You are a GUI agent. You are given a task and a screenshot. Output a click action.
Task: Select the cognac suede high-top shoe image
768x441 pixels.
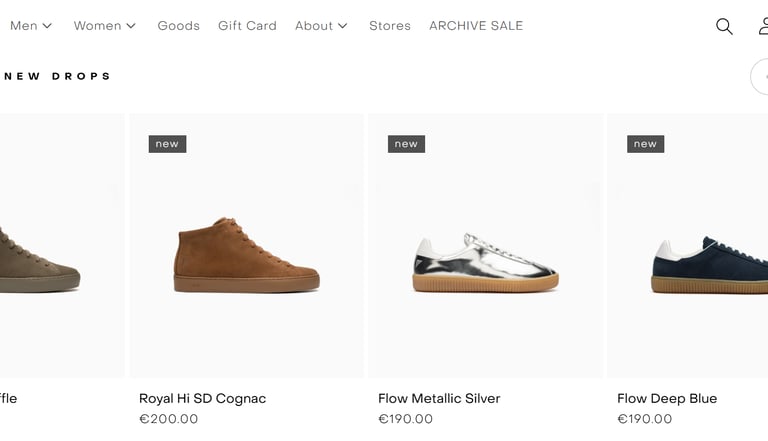tap(246, 258)
